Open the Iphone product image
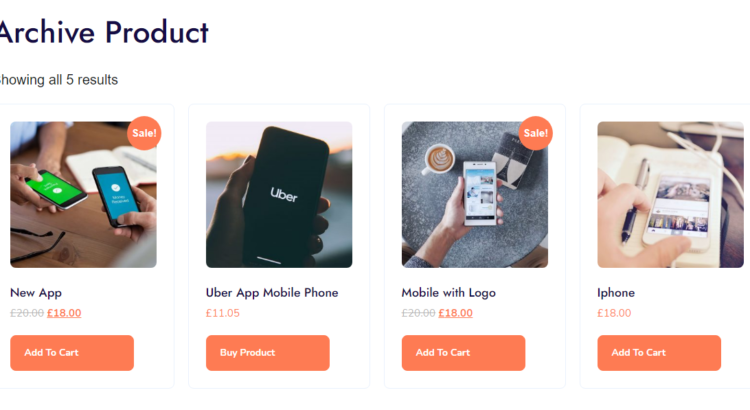 click(x=670, y=195)
